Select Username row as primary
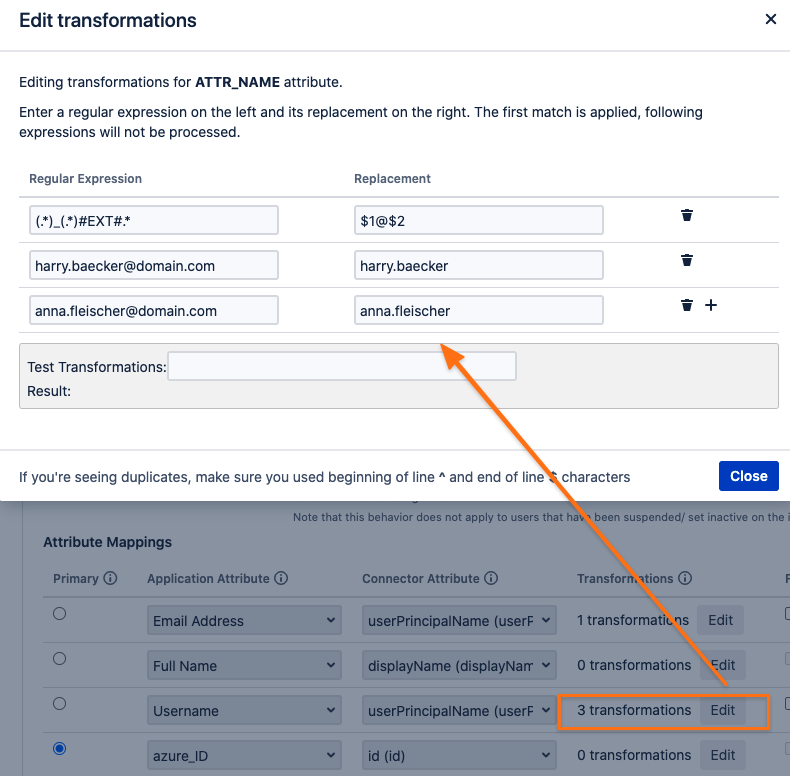This screenshot has width=790, height=776. (59, 703)
